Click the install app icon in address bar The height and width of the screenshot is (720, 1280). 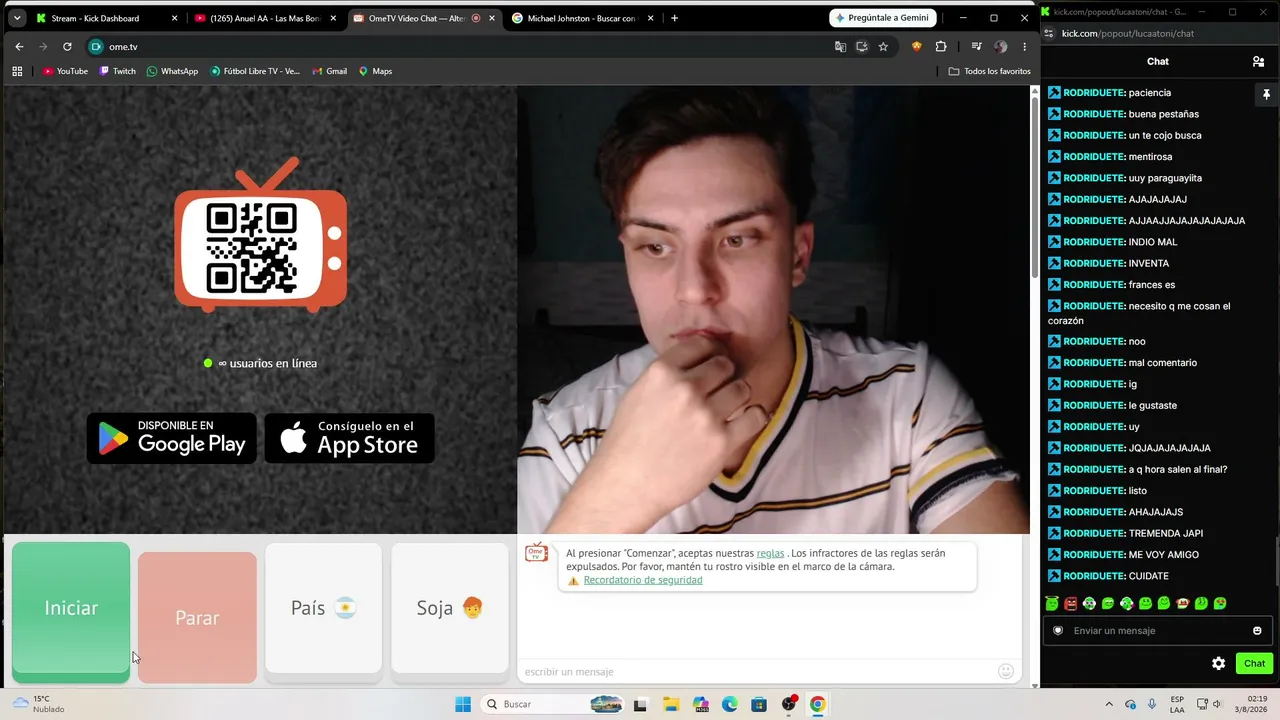(x=862, y=46)
